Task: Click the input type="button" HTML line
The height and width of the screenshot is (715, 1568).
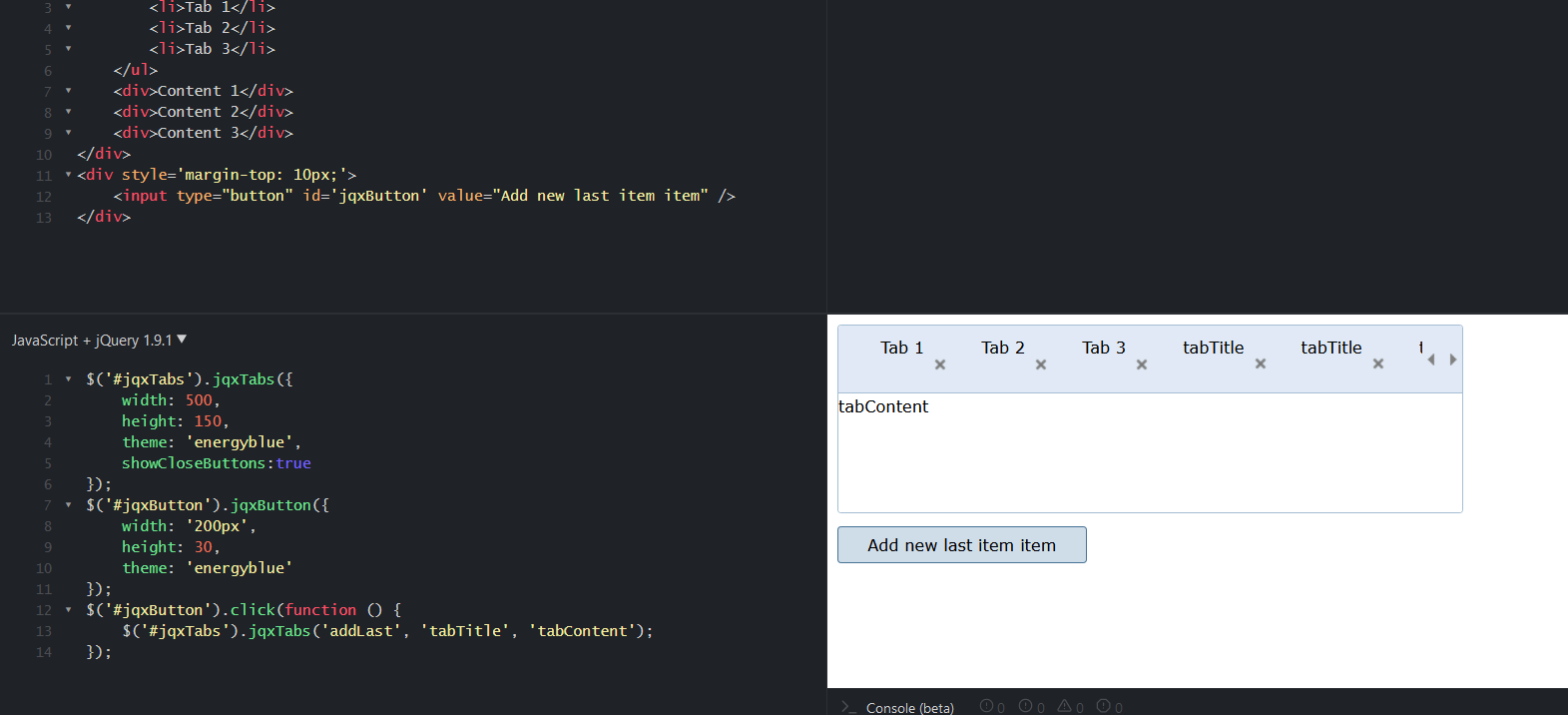Action: [424, 196]
